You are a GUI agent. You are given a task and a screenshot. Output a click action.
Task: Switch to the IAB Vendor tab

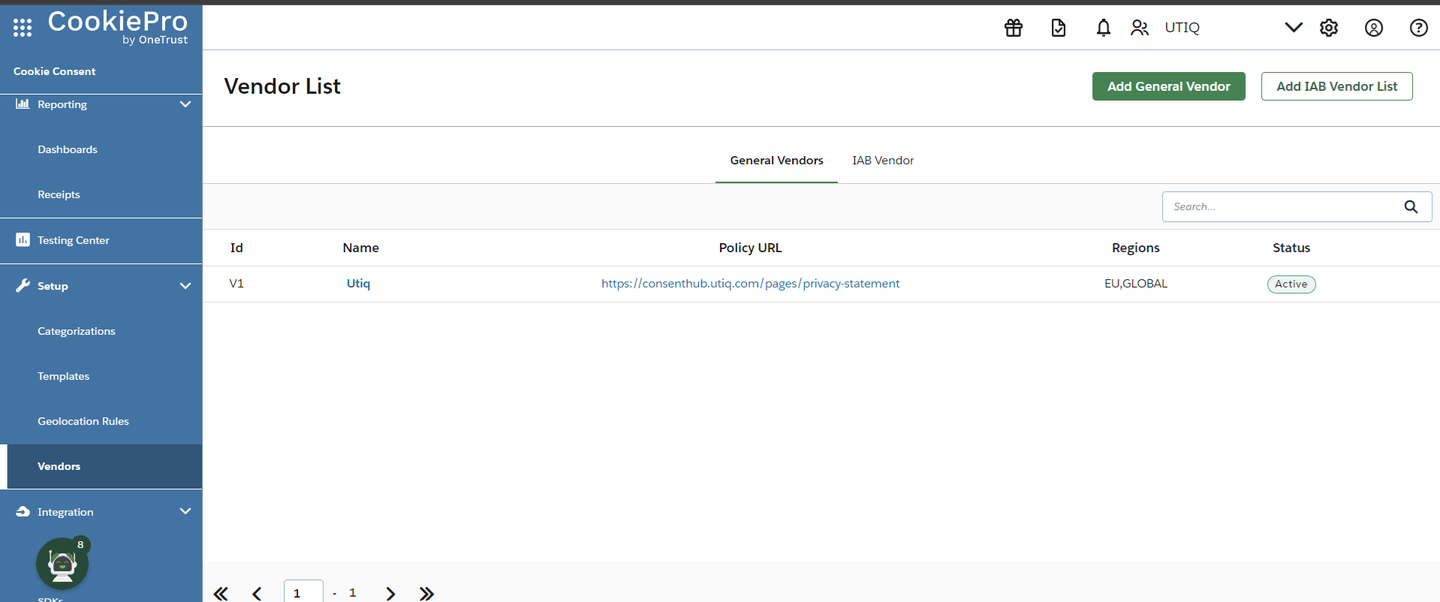pos(882,160)
